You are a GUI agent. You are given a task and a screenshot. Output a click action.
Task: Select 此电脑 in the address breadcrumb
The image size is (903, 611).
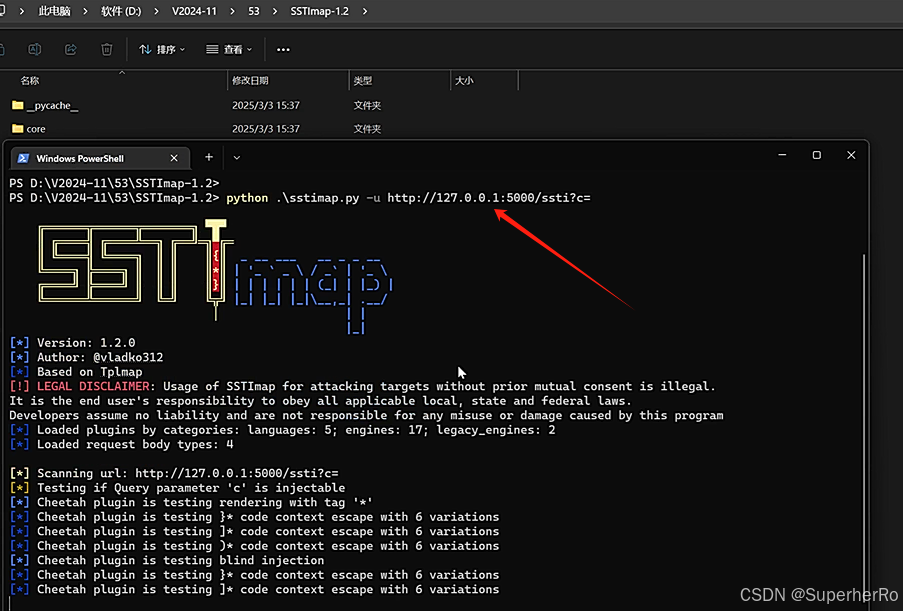click(54, 11)
